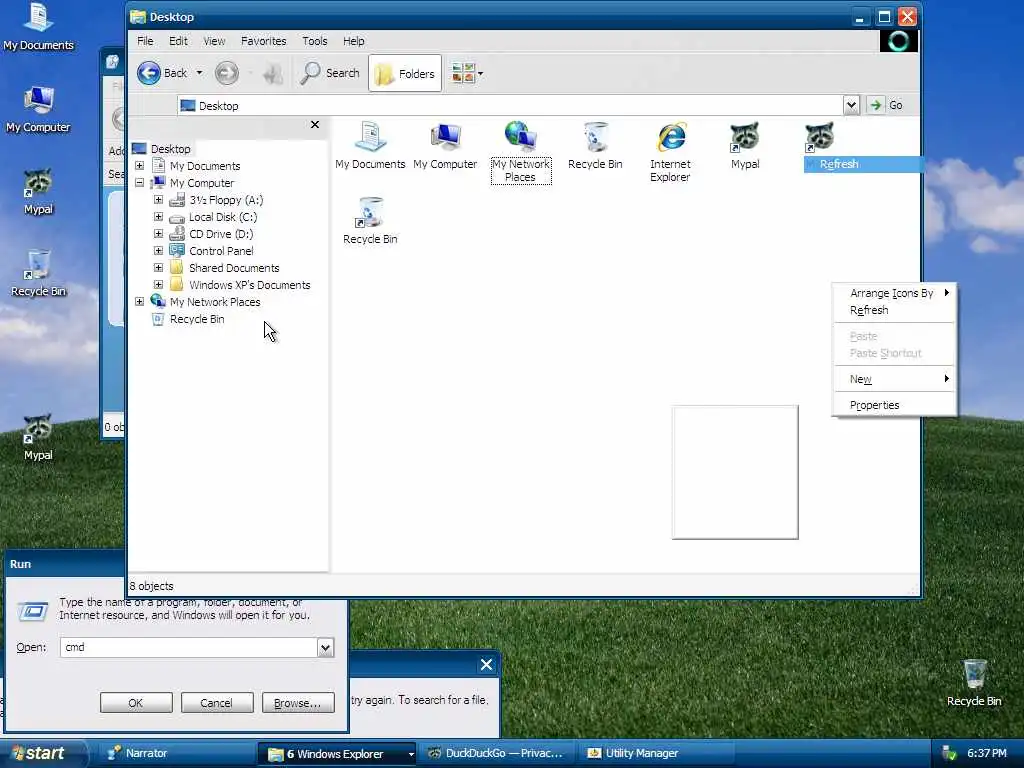Click Browse... in the Run dialog
Screen dimensions: 1024x768
[298, 703]
